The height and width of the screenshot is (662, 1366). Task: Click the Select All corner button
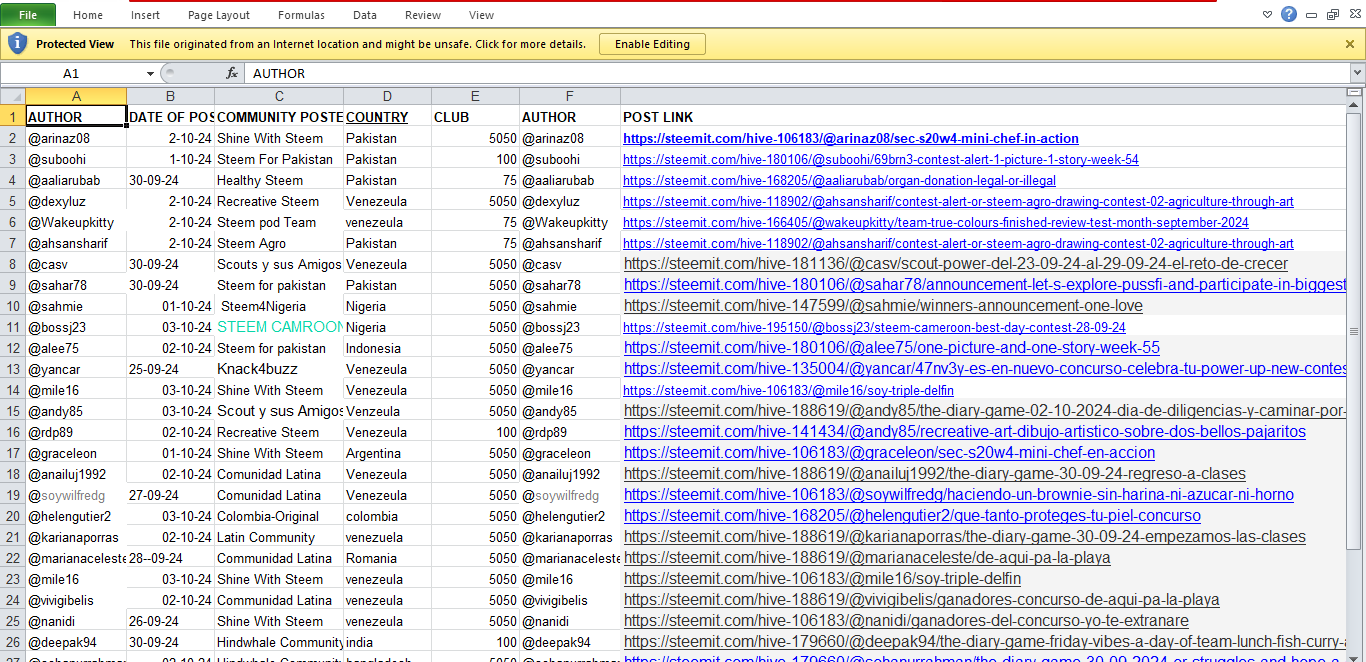coord(12,96)
